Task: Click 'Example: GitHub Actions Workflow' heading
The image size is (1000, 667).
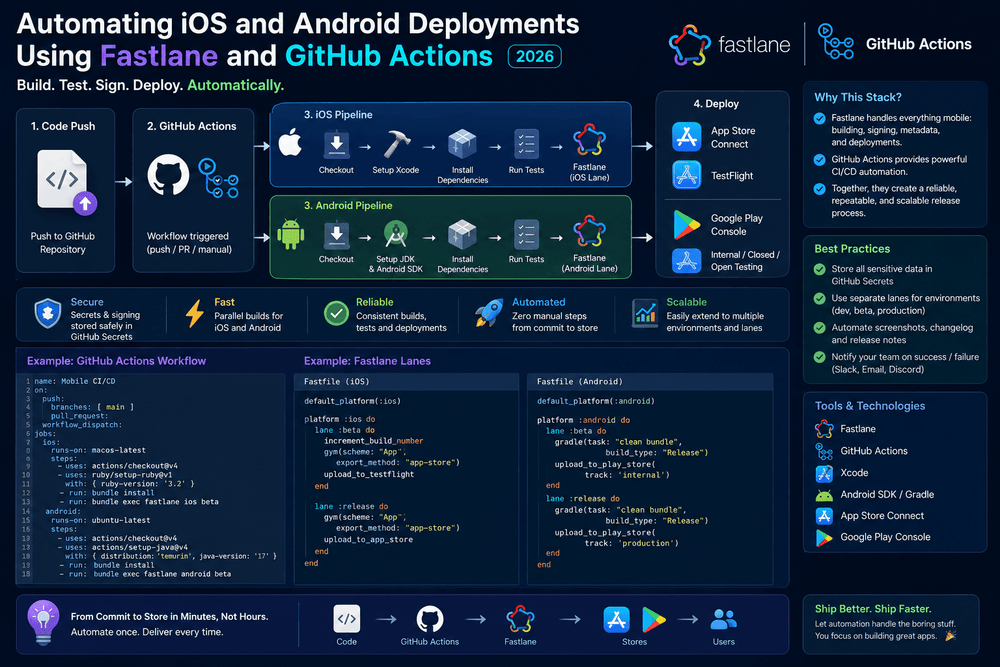Action: 116,361
